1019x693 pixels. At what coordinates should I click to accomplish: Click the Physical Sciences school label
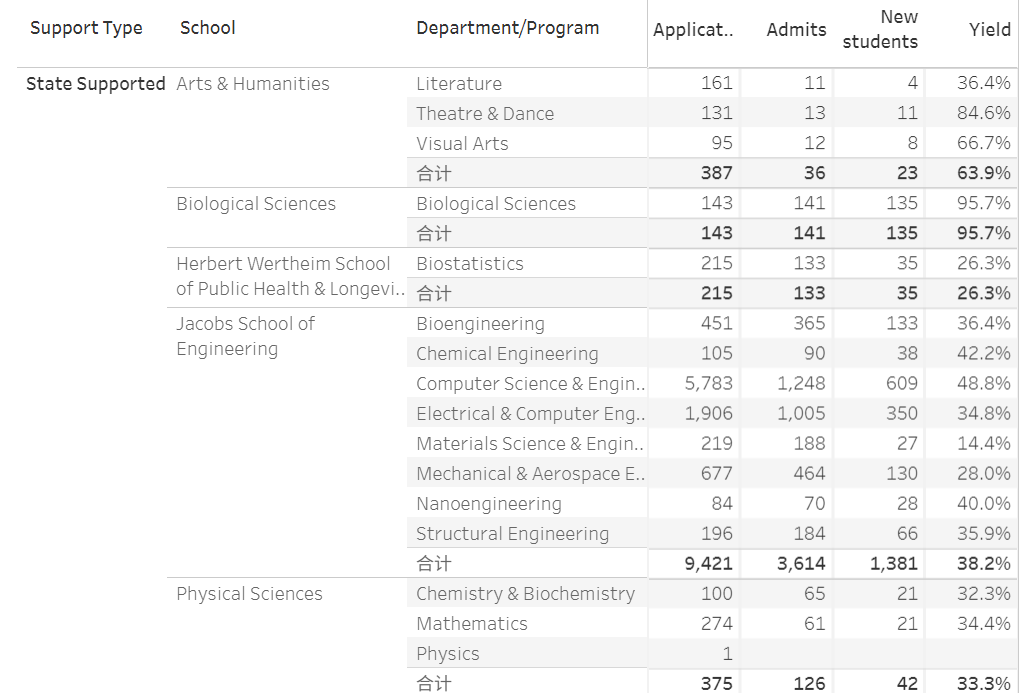click(249, 594)
